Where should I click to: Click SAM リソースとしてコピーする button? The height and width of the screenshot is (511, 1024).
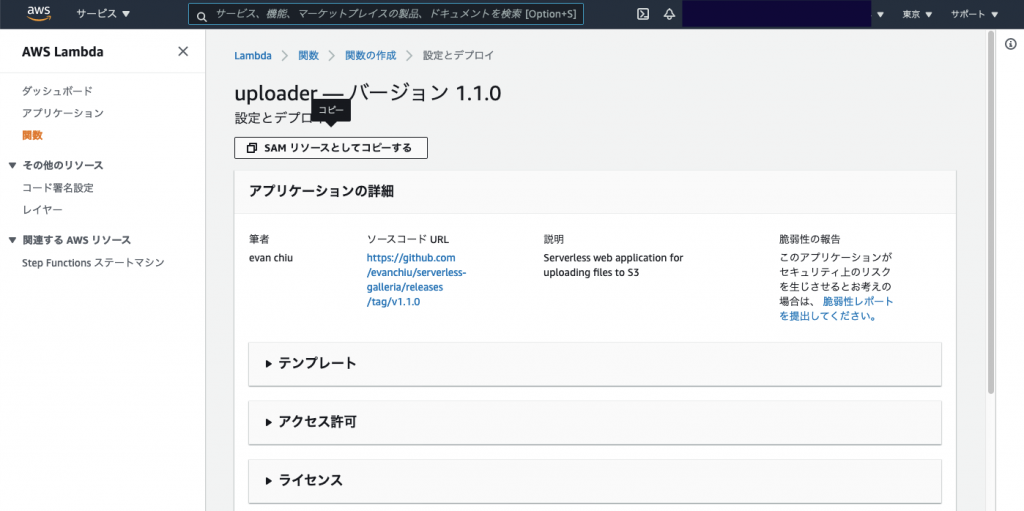coord(330,148)
